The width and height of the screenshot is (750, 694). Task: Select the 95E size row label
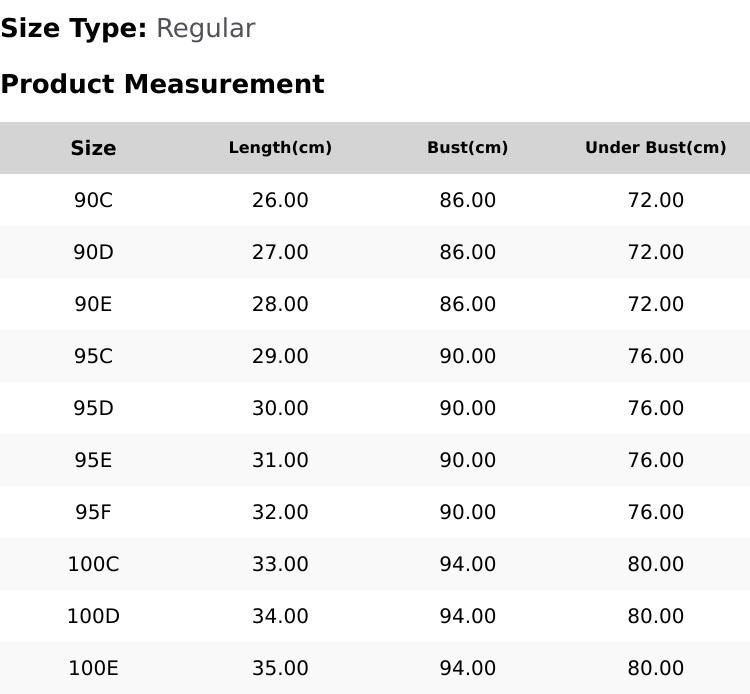93,460
